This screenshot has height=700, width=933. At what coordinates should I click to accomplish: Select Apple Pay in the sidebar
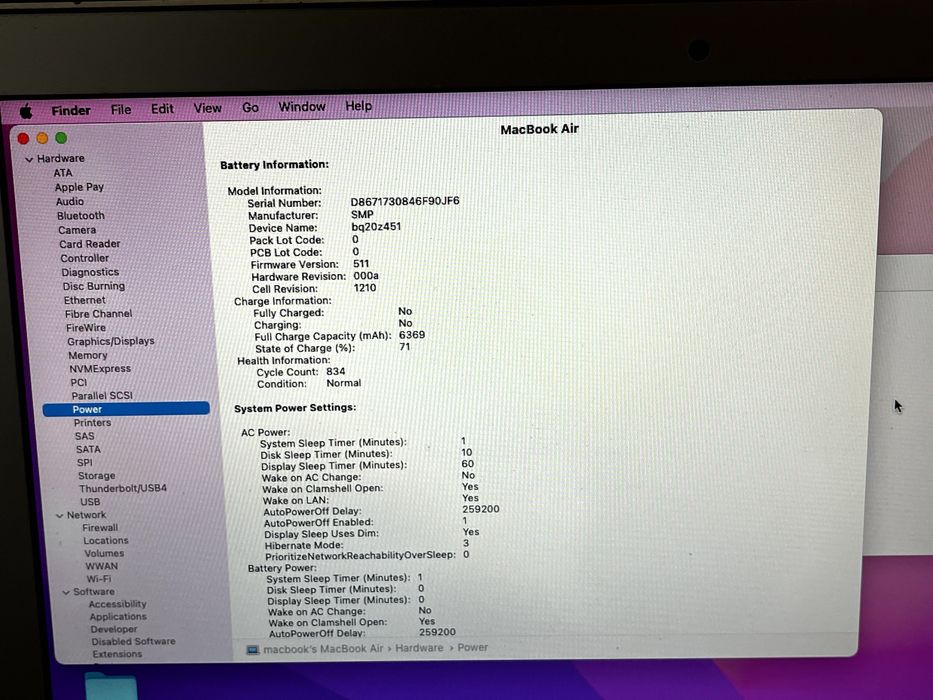pyautogui.click(x=79, y=187)
